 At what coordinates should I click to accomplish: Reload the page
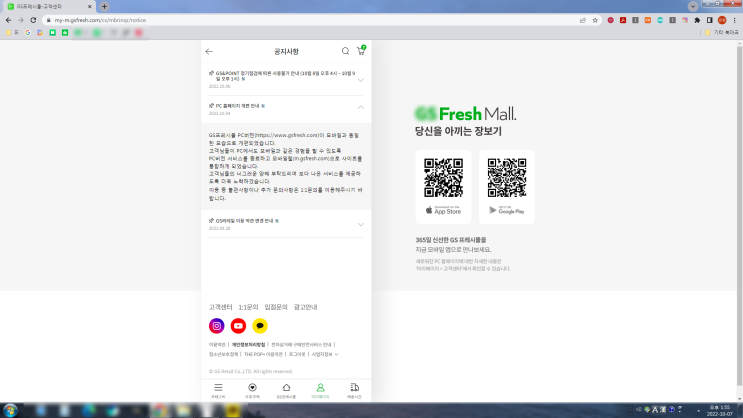(33, 20)
